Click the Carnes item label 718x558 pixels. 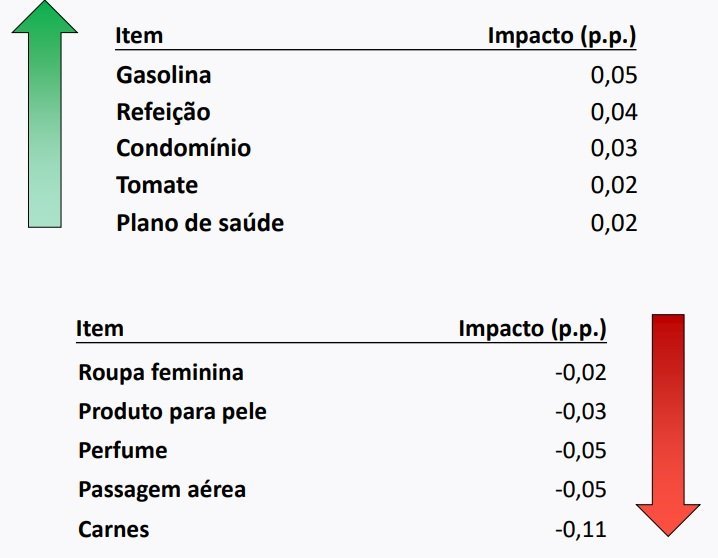click(x=114, y=529)
